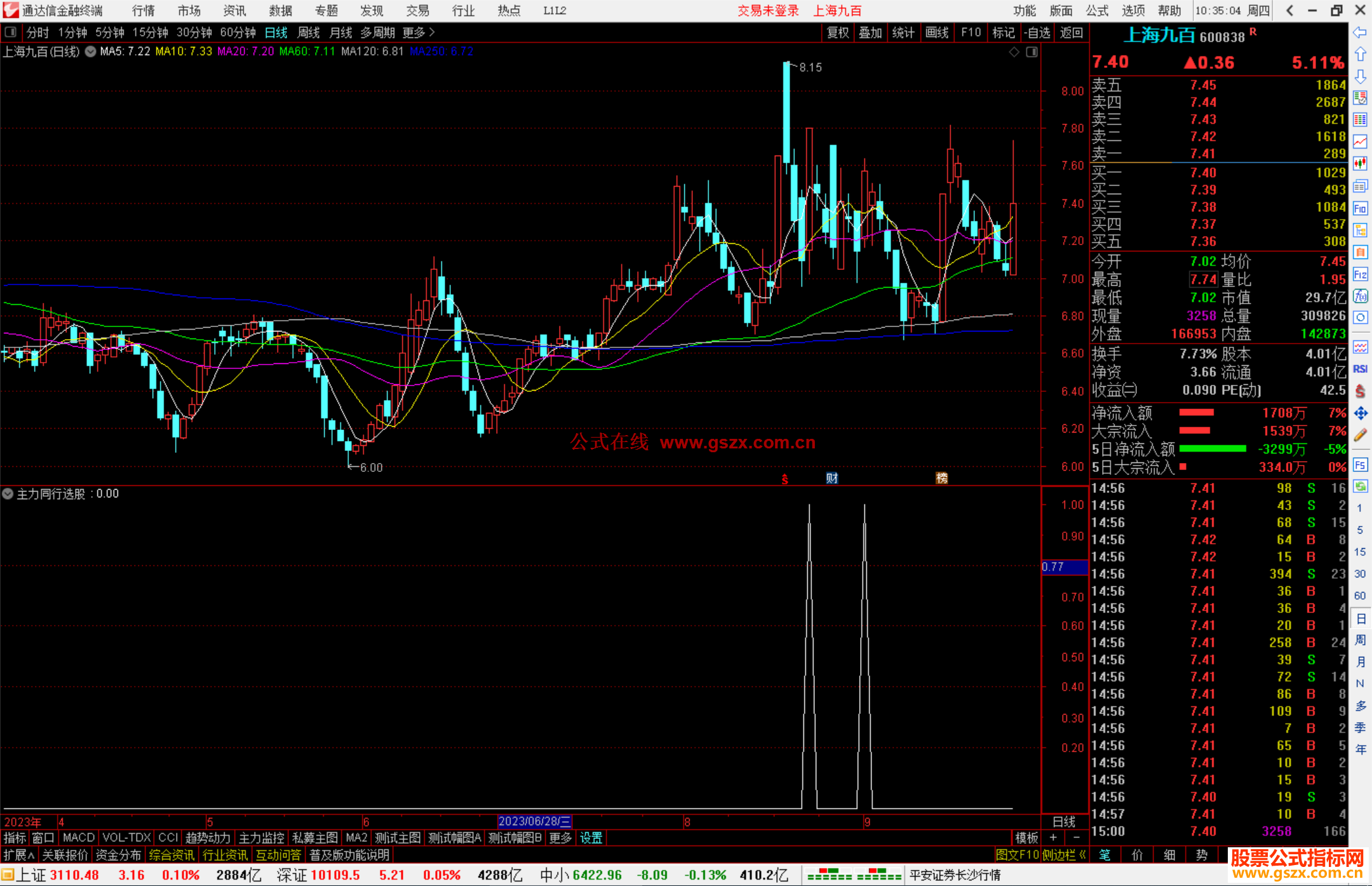Open the F10 info icon in right sidebar
Screen dimensions: 1372x886
coord(1360,208)
